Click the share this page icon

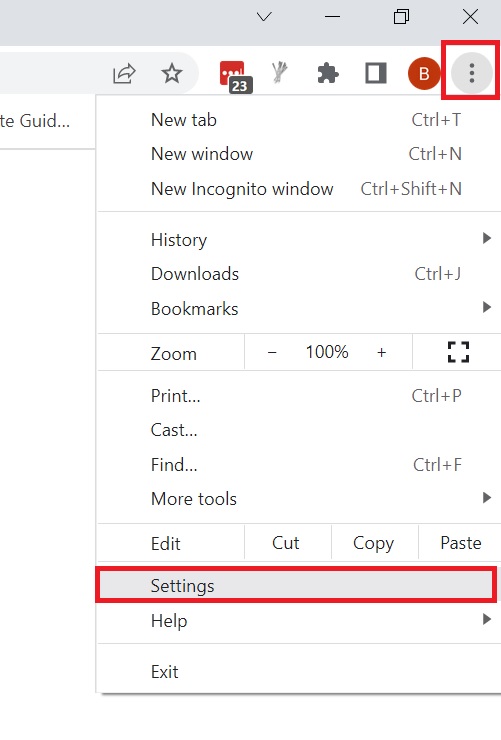click(x=124, y=73)
